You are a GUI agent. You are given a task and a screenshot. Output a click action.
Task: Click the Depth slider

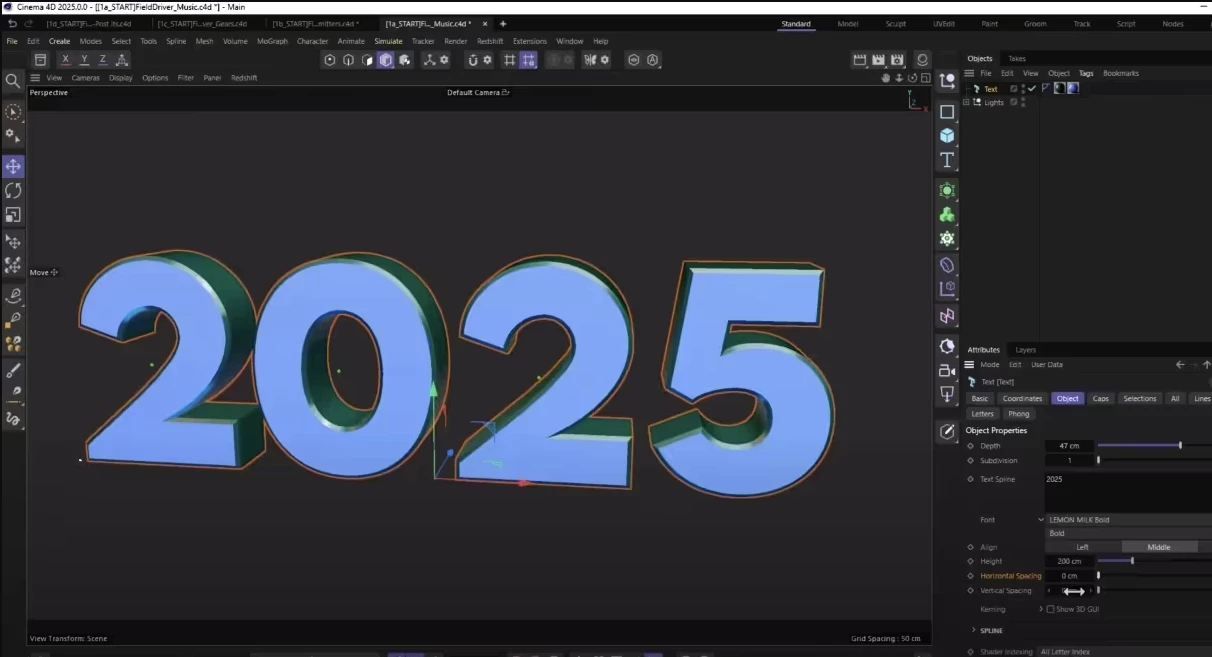pyautogui.click(x=1140, y=446)
